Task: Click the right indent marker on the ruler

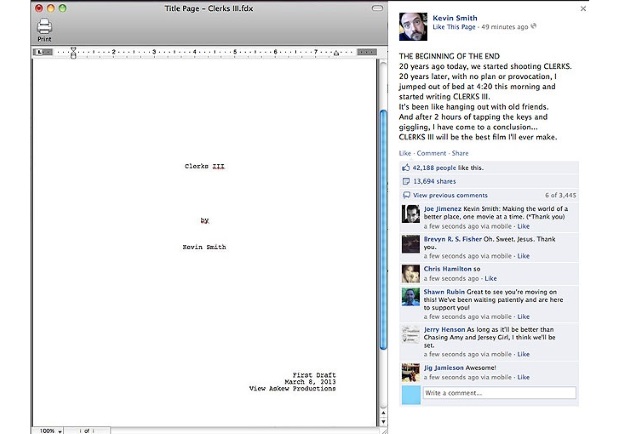Action: (x=336, y=53)
